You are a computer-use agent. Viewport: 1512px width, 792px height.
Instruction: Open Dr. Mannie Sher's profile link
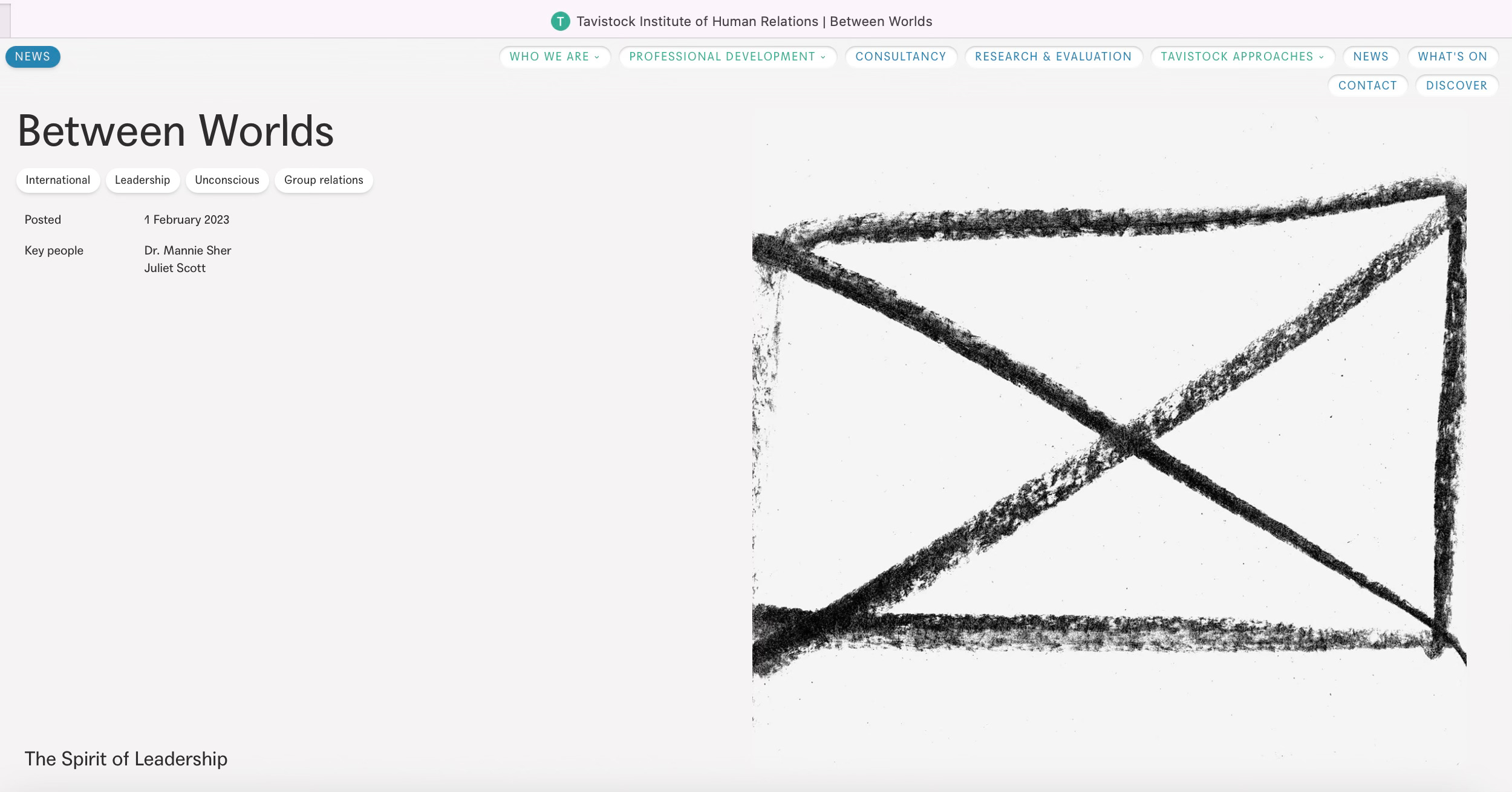(x=187, y=250)
